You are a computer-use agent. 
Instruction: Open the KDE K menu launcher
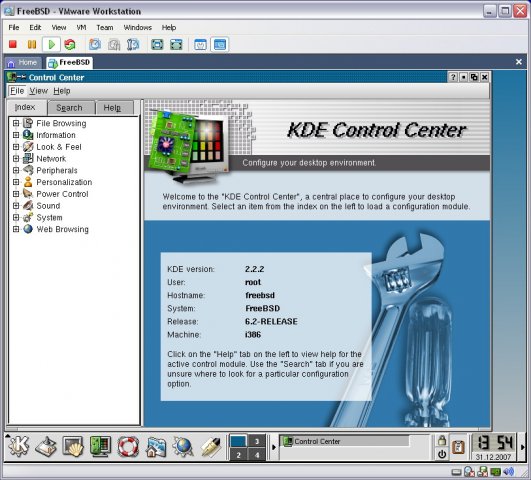18,446
